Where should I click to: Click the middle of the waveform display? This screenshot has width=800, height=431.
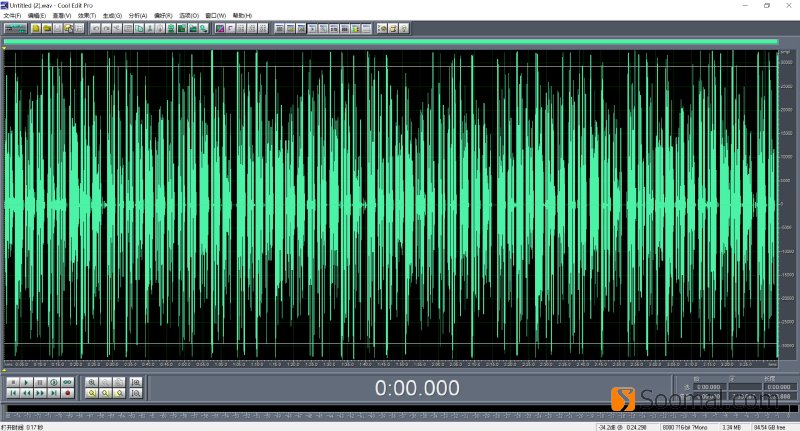click(x=390, y=203)
